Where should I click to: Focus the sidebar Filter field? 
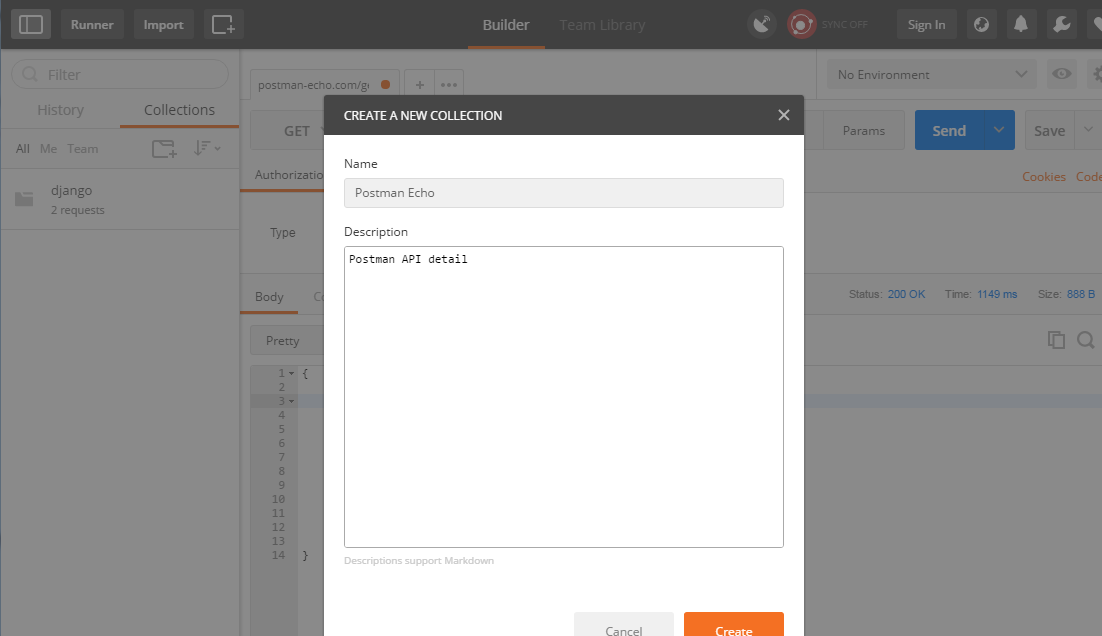pos(120,74)
